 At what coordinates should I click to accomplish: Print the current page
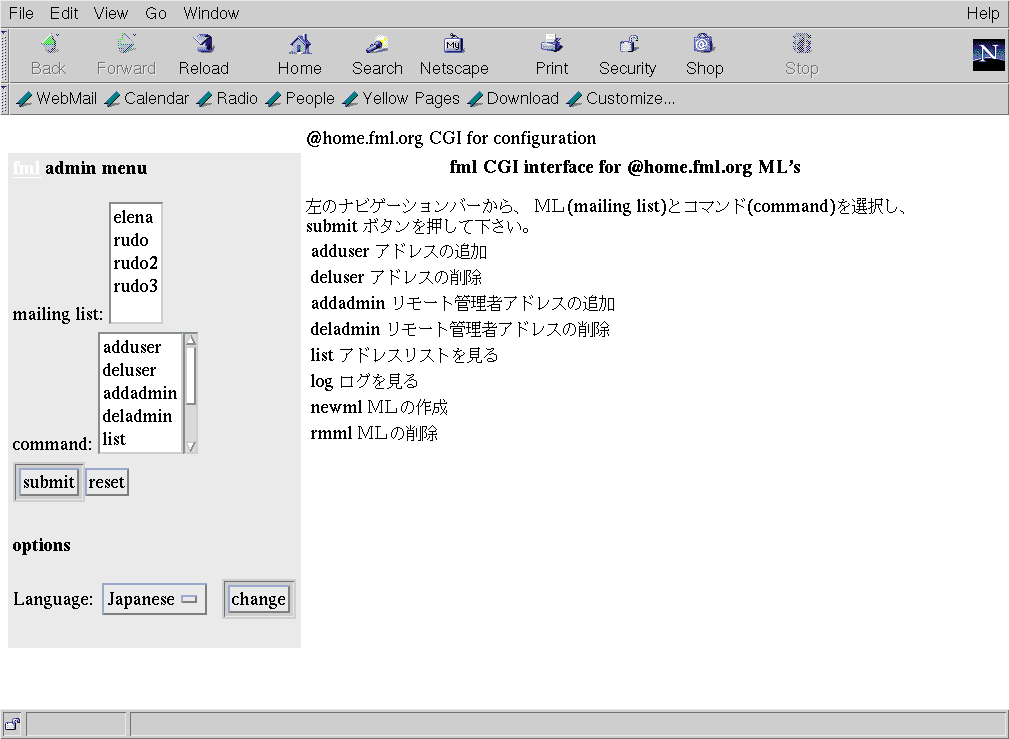click(x=551, y=45)
